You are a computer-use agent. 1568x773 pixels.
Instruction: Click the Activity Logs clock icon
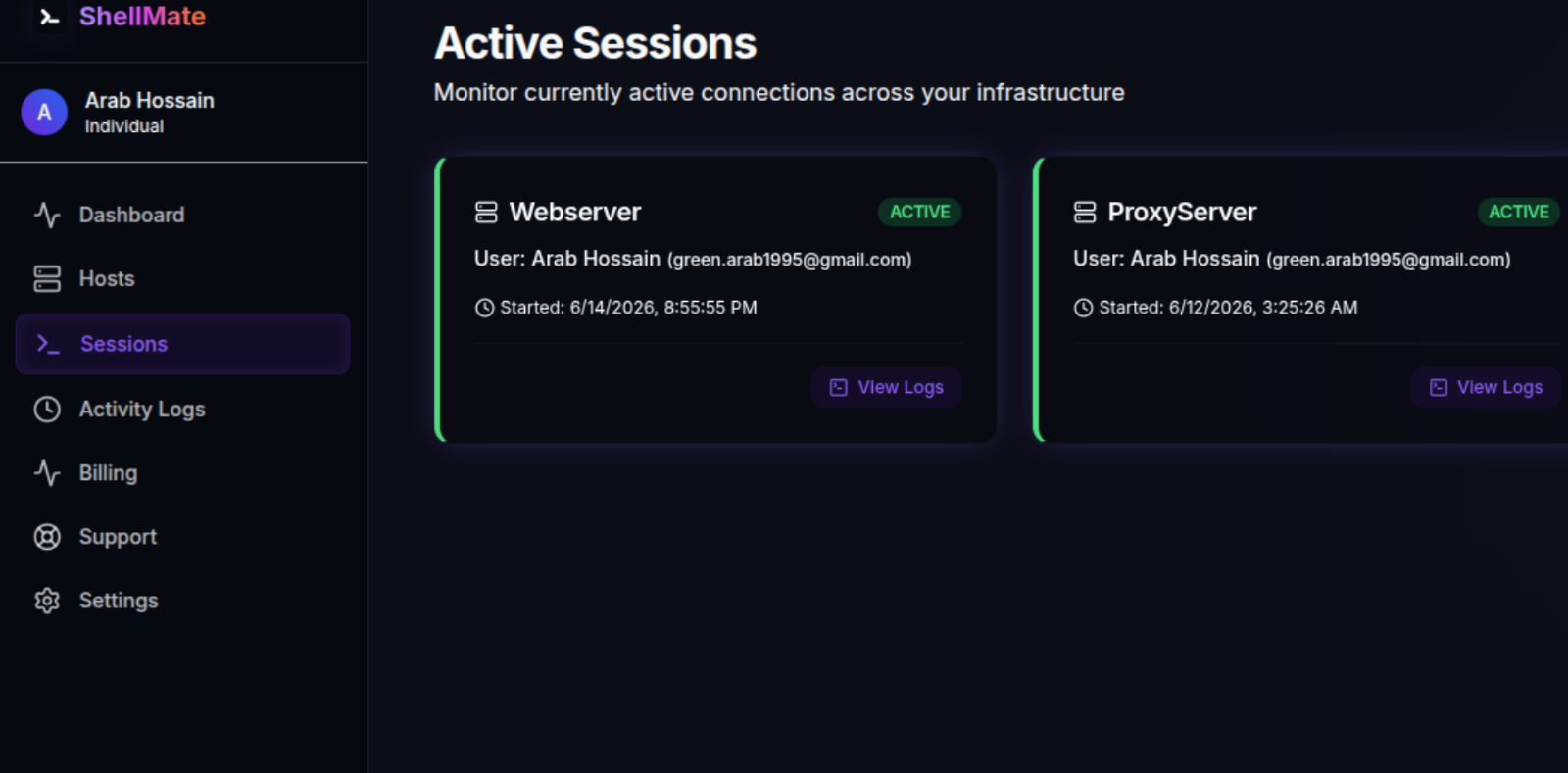tap(47, 409)
